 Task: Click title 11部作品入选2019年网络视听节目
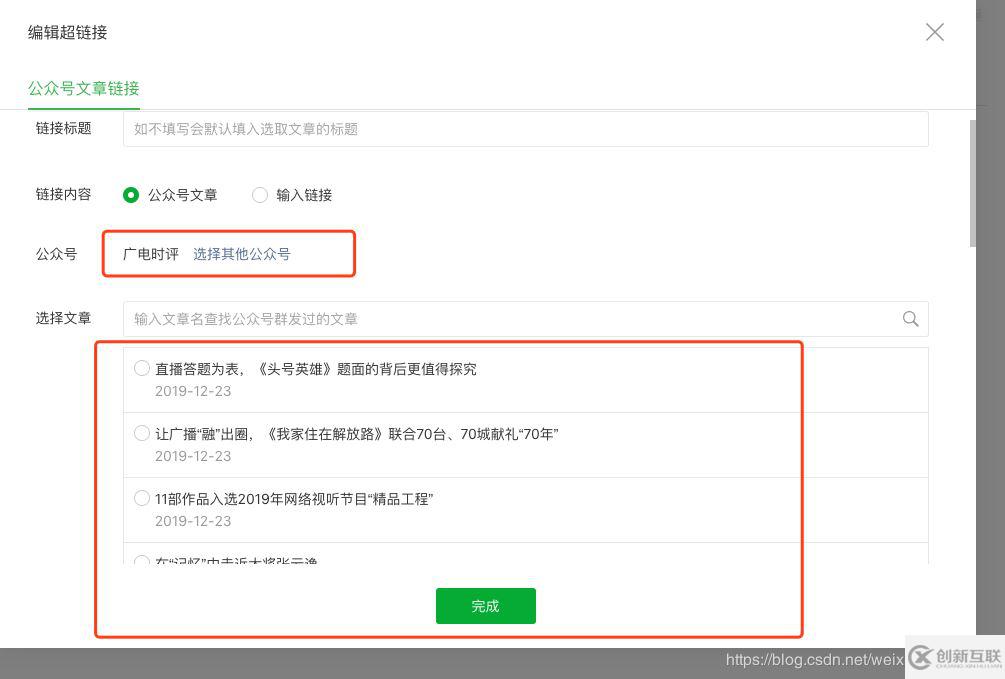click(x=295, y=499)
